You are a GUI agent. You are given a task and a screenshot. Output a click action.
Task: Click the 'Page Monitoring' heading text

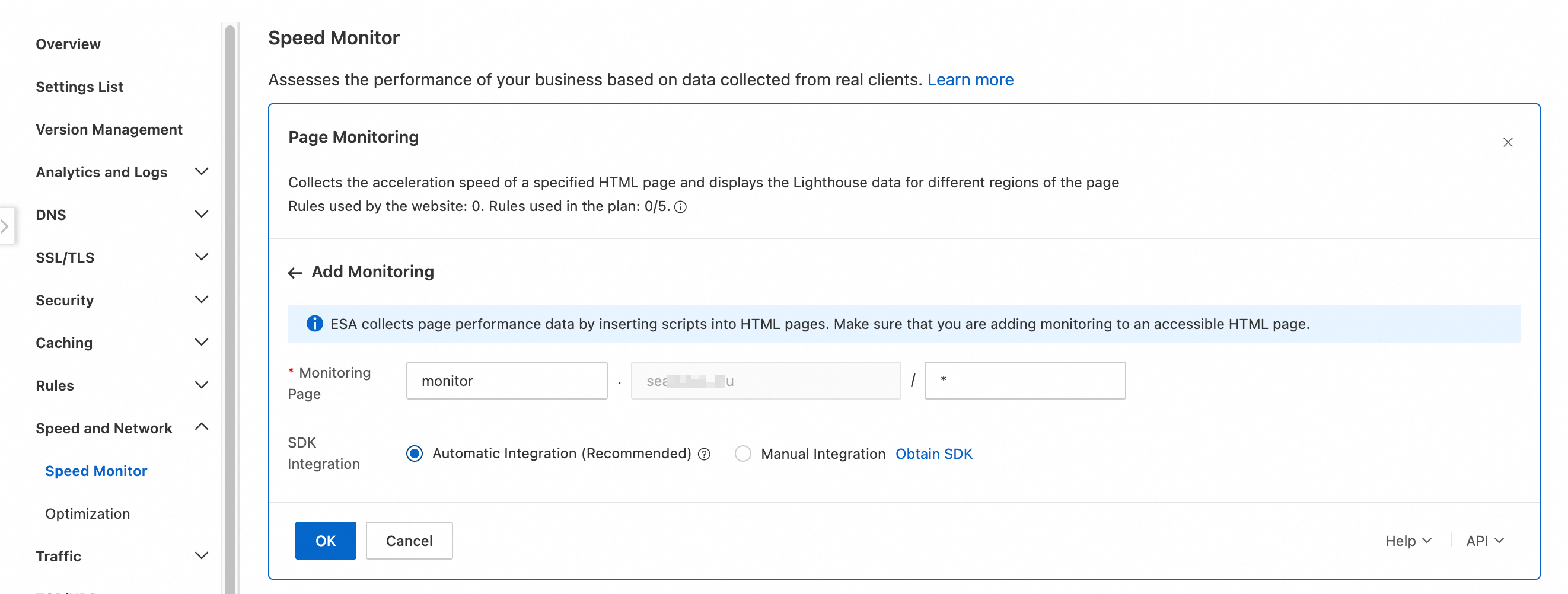point(353,137)
